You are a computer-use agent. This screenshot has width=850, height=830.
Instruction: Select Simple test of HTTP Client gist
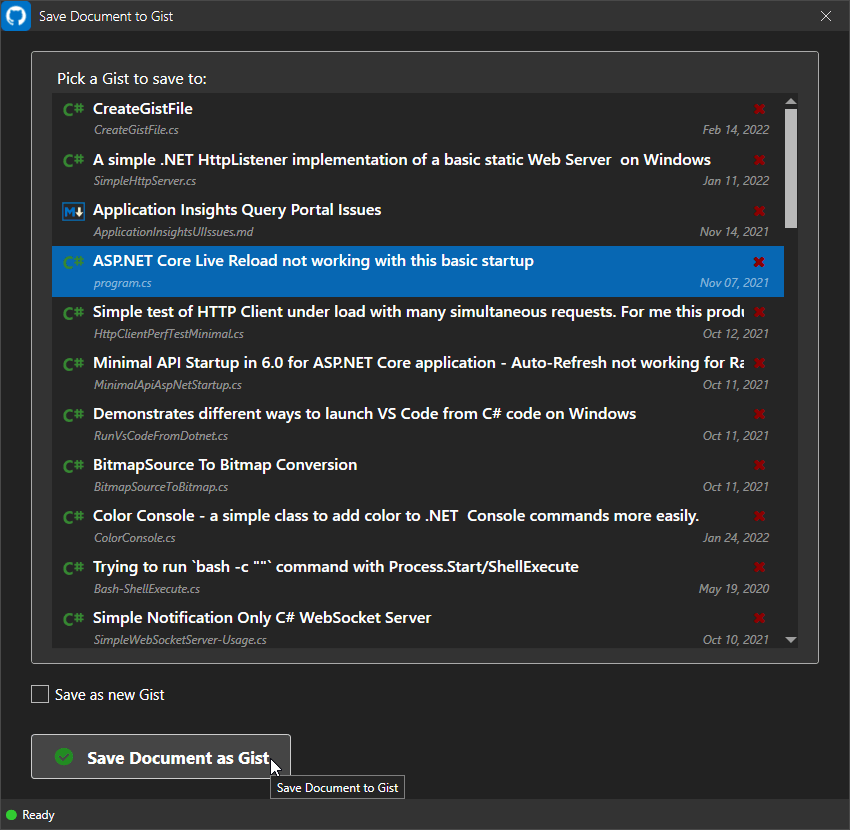(x=418, y=312)
